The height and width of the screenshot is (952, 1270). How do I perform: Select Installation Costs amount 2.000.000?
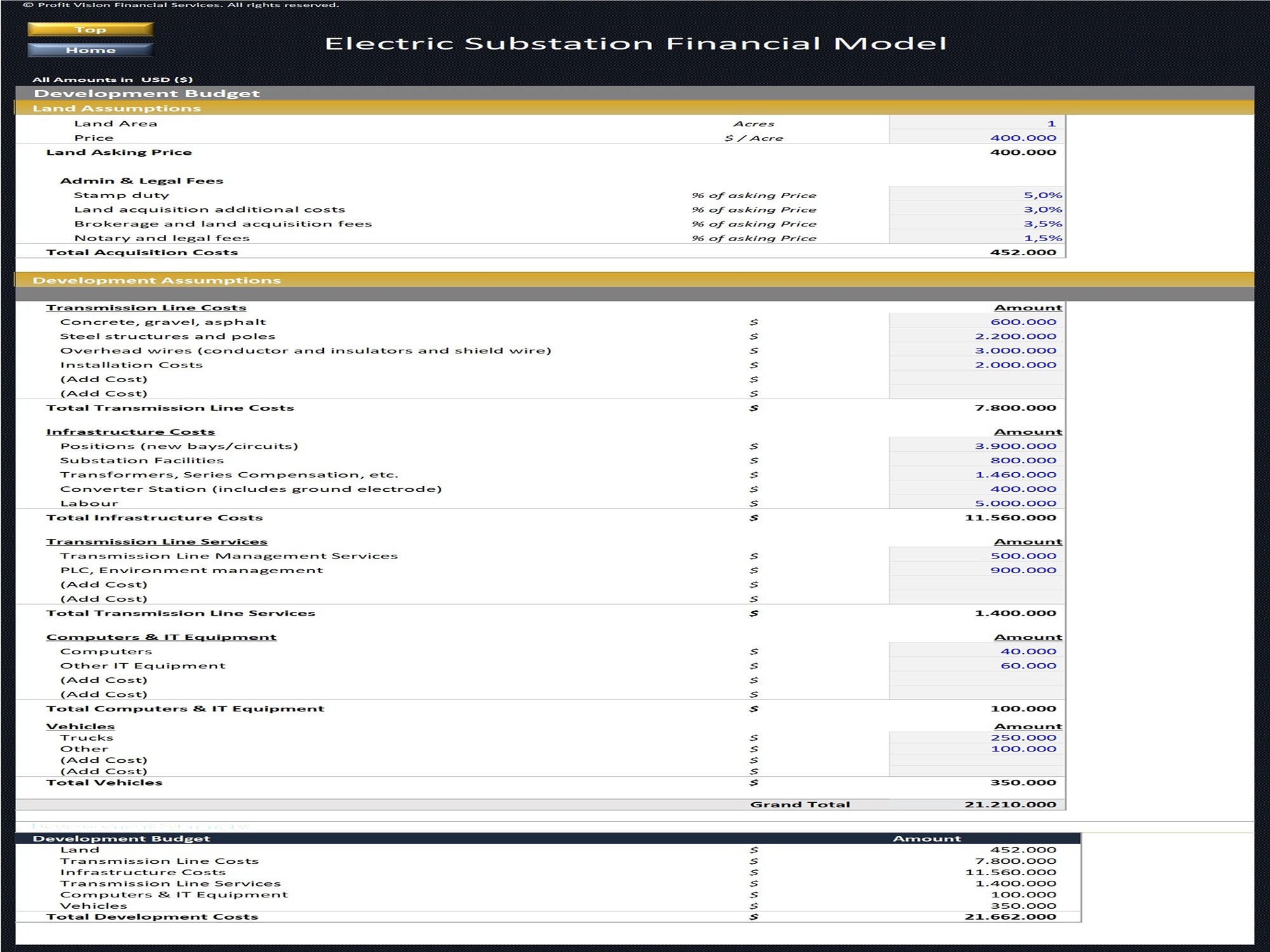click(977, 365)
